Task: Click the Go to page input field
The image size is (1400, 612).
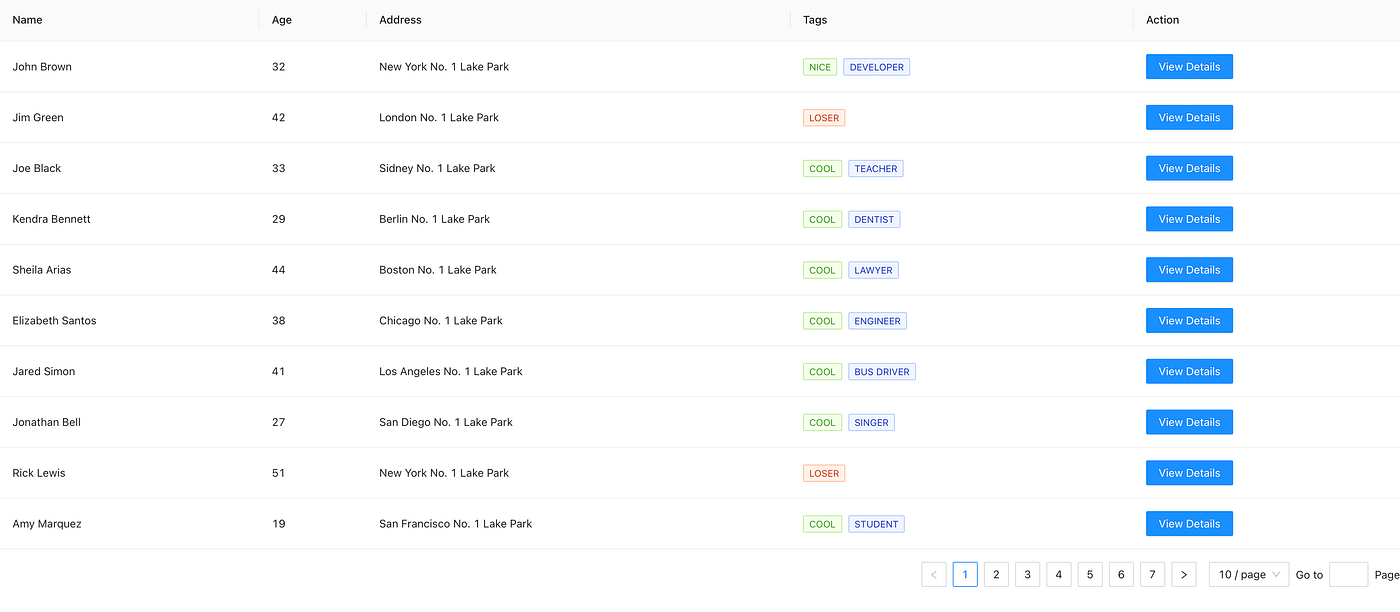Action: click(x=1348, y=574)
